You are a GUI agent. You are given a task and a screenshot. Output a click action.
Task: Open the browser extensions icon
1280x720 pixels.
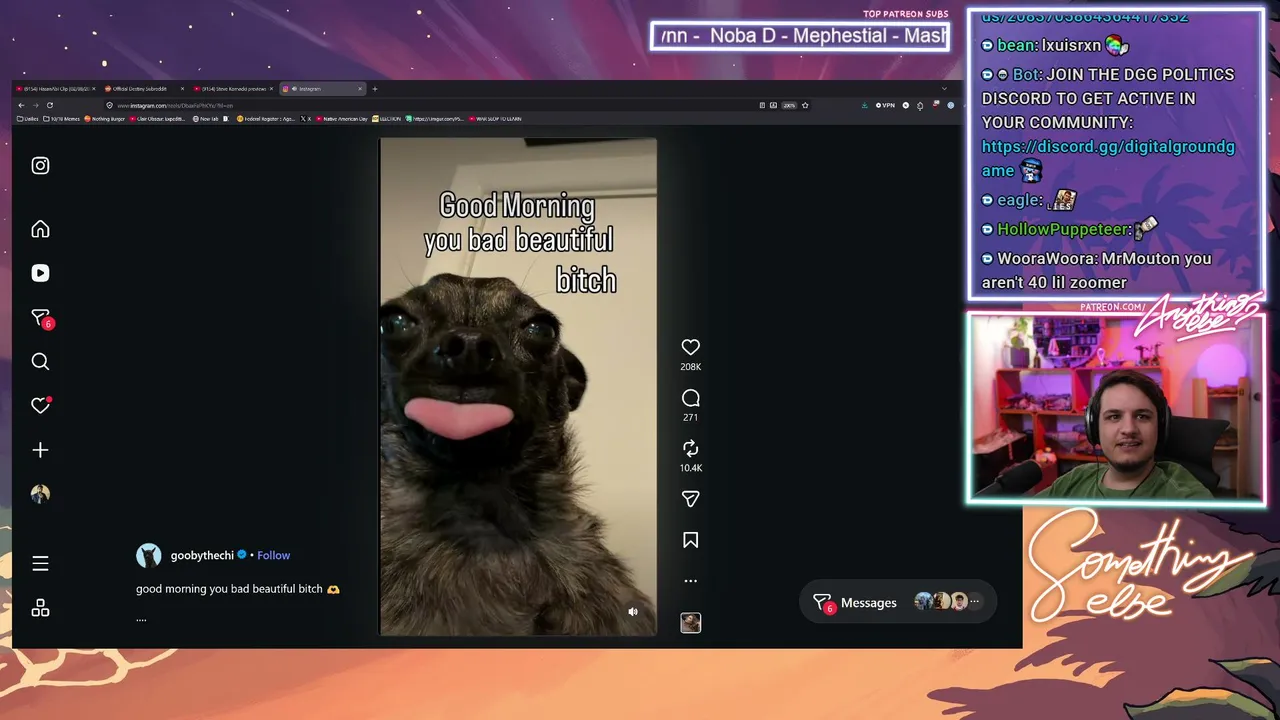pyautogui.click(x=920, y=105)
